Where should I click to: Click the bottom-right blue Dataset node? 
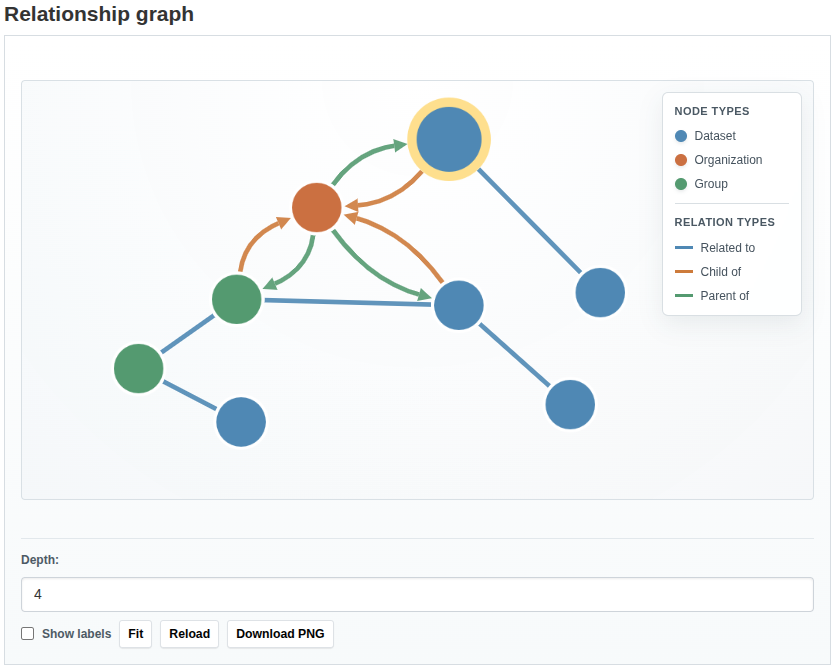[x=570, y=404]
